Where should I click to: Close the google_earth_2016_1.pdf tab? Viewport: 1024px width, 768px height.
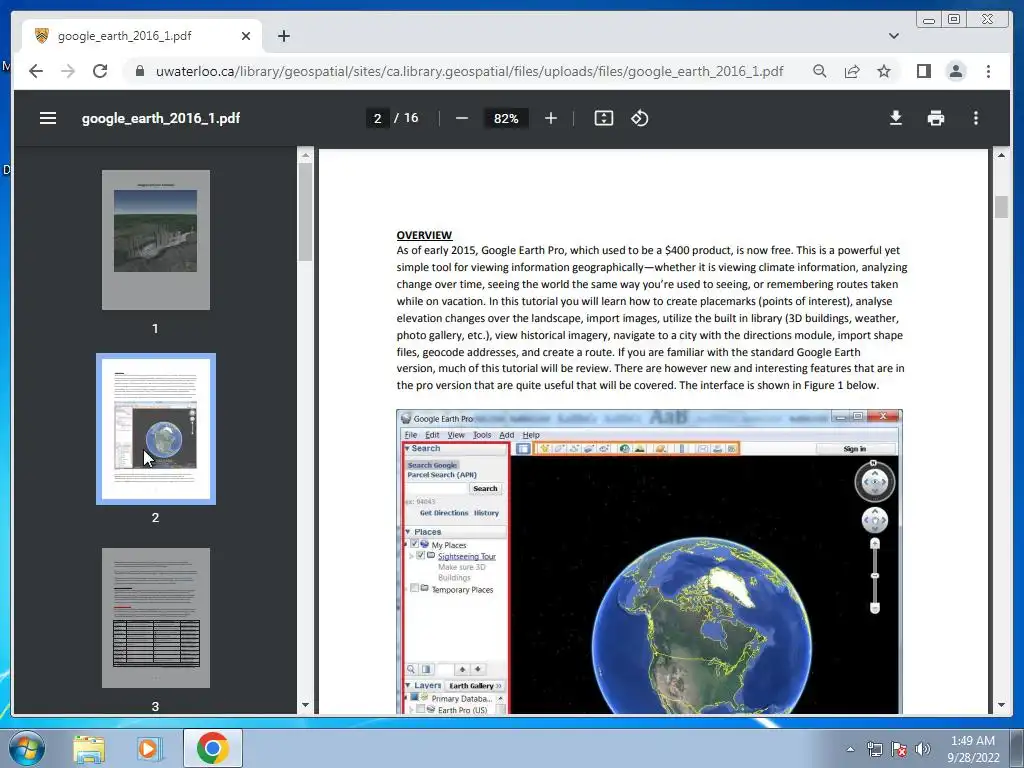coord(246,36)
